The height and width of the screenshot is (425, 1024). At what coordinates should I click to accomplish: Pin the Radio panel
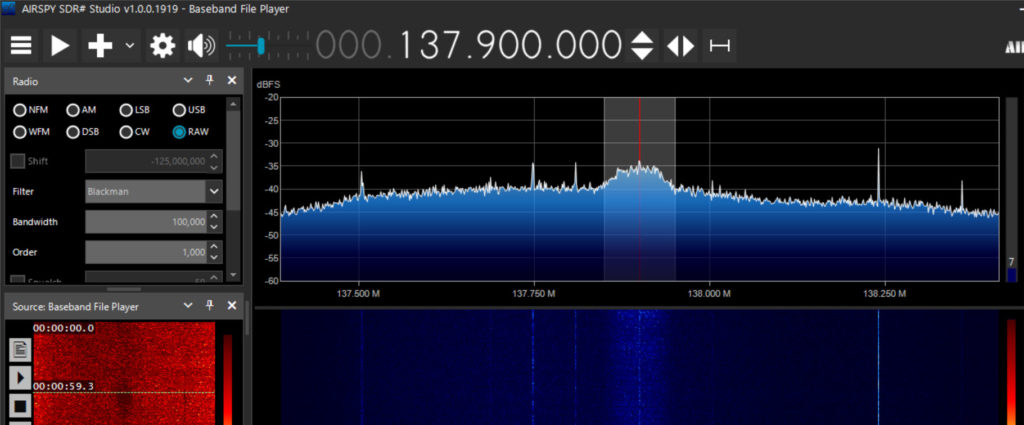pos(210,81)
